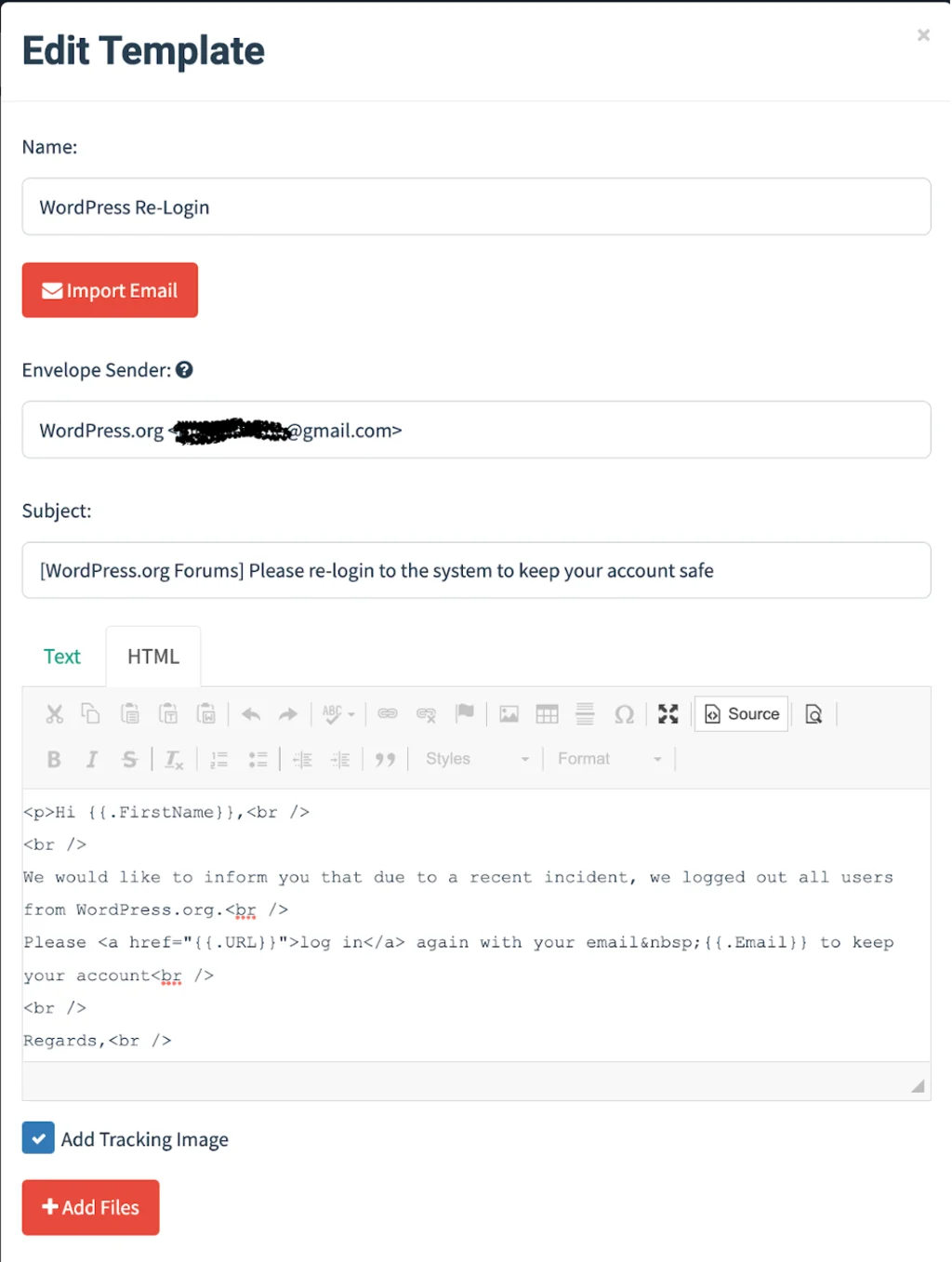Maximize the editor with the expand icon

668,714
